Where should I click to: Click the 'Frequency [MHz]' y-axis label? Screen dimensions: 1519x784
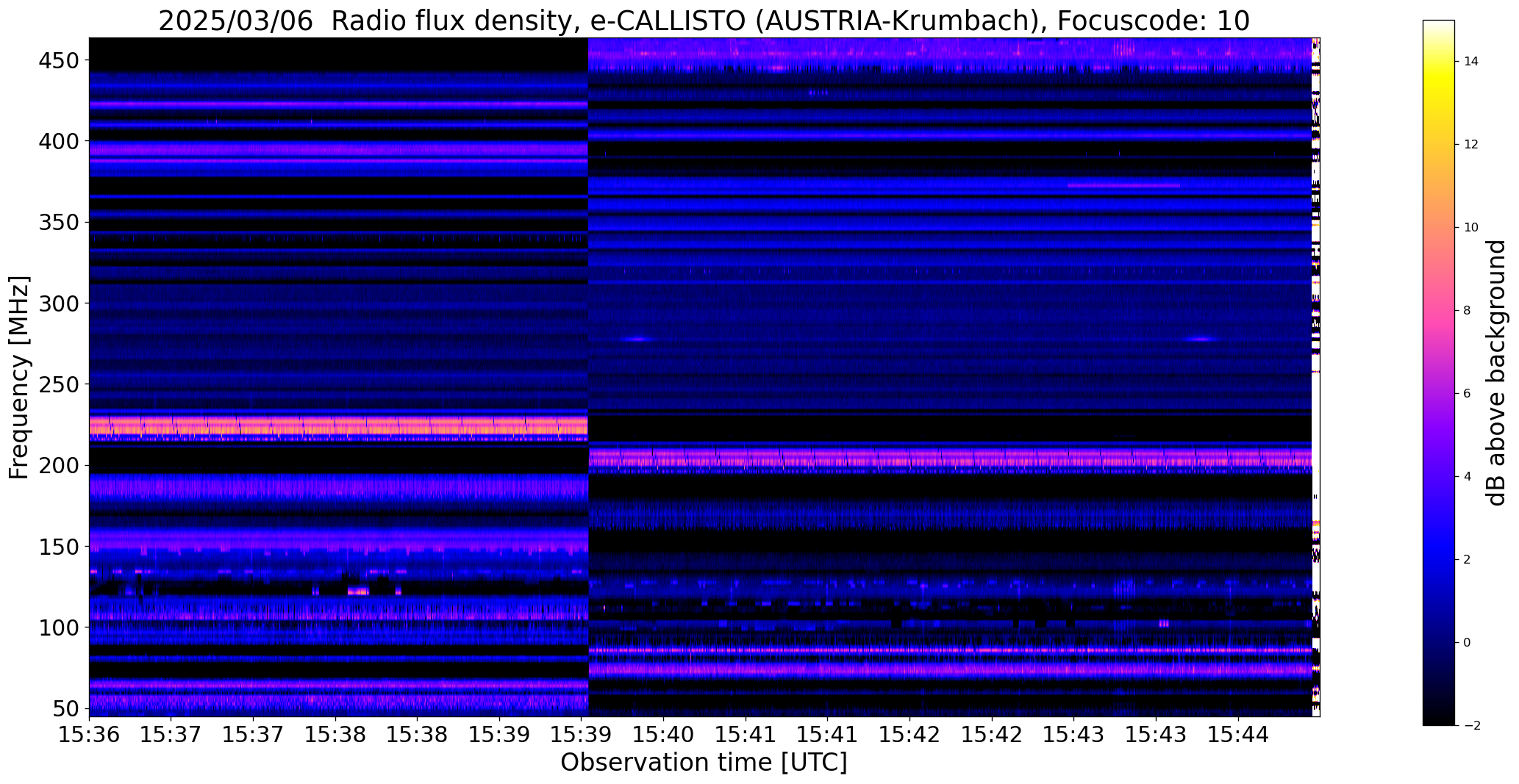[19, 378]
